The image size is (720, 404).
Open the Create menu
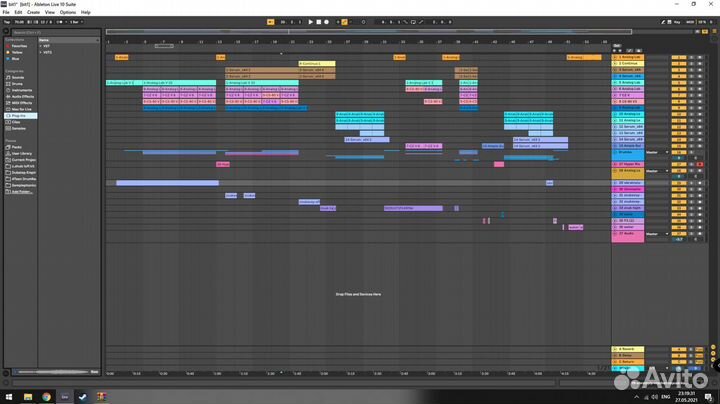coord(34,12)
